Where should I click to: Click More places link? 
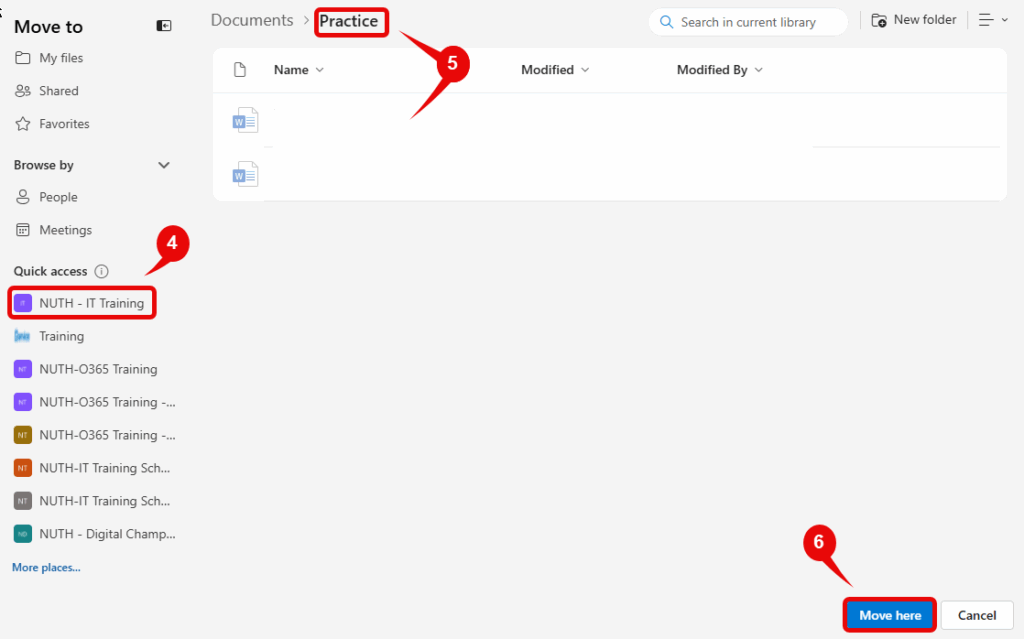point(46,567)
